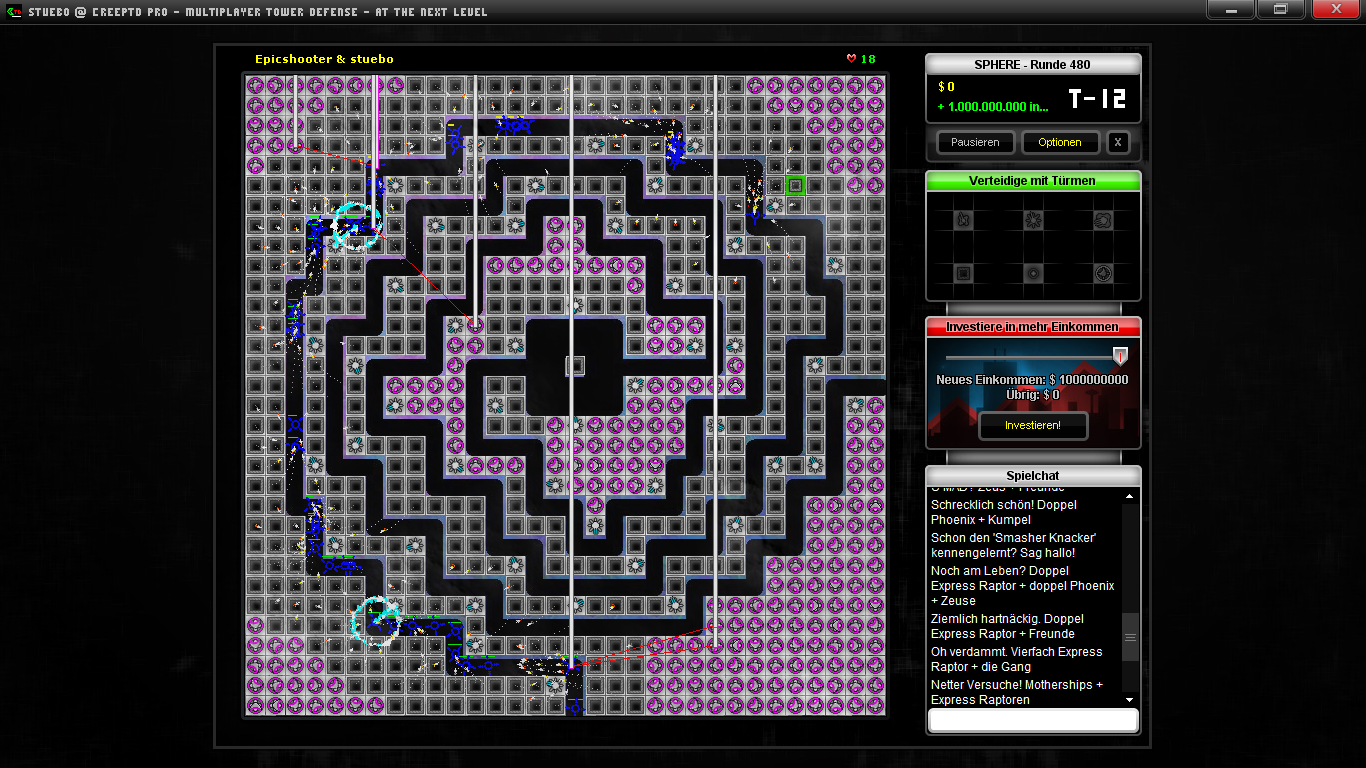Select the flame-shaped tower icon
This screenshot has height=768, width=1366.
[x=963, y=219]
